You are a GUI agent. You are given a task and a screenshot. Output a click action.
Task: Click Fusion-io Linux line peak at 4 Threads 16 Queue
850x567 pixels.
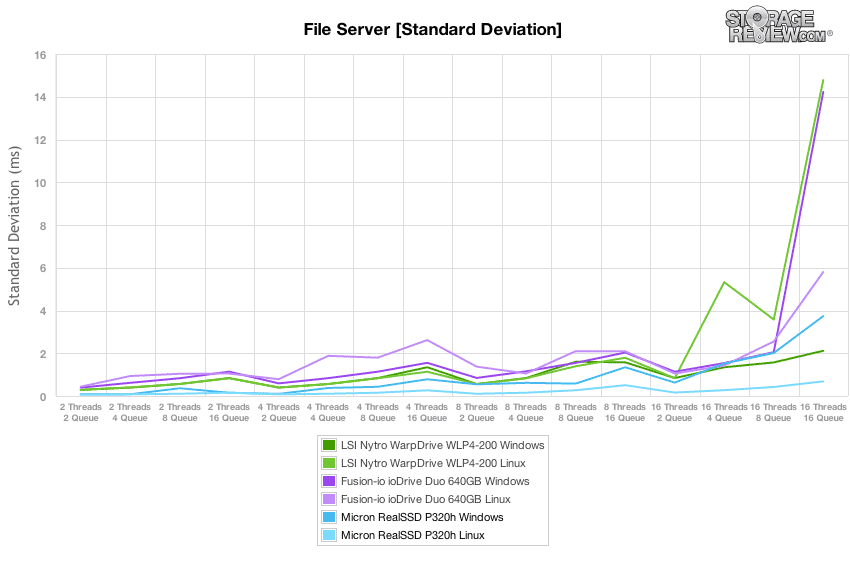pos(427,340)
